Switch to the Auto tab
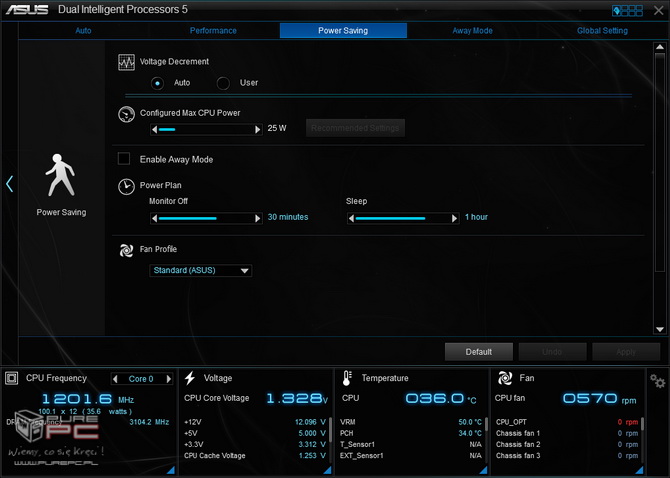Screen dimensions: 670x478 (x=83, y=31)
